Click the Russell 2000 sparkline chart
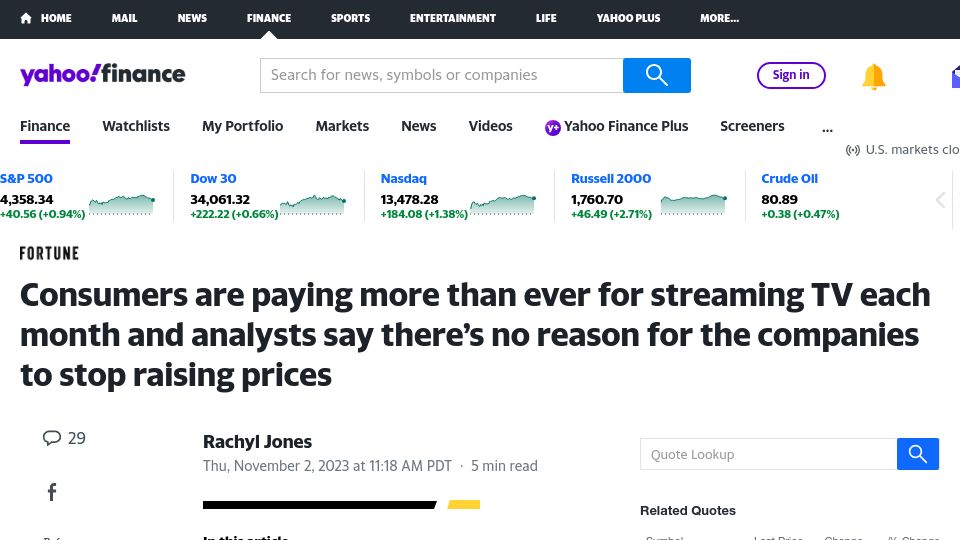Viewport: 960px width, 540px height. (x=694, y=204)
